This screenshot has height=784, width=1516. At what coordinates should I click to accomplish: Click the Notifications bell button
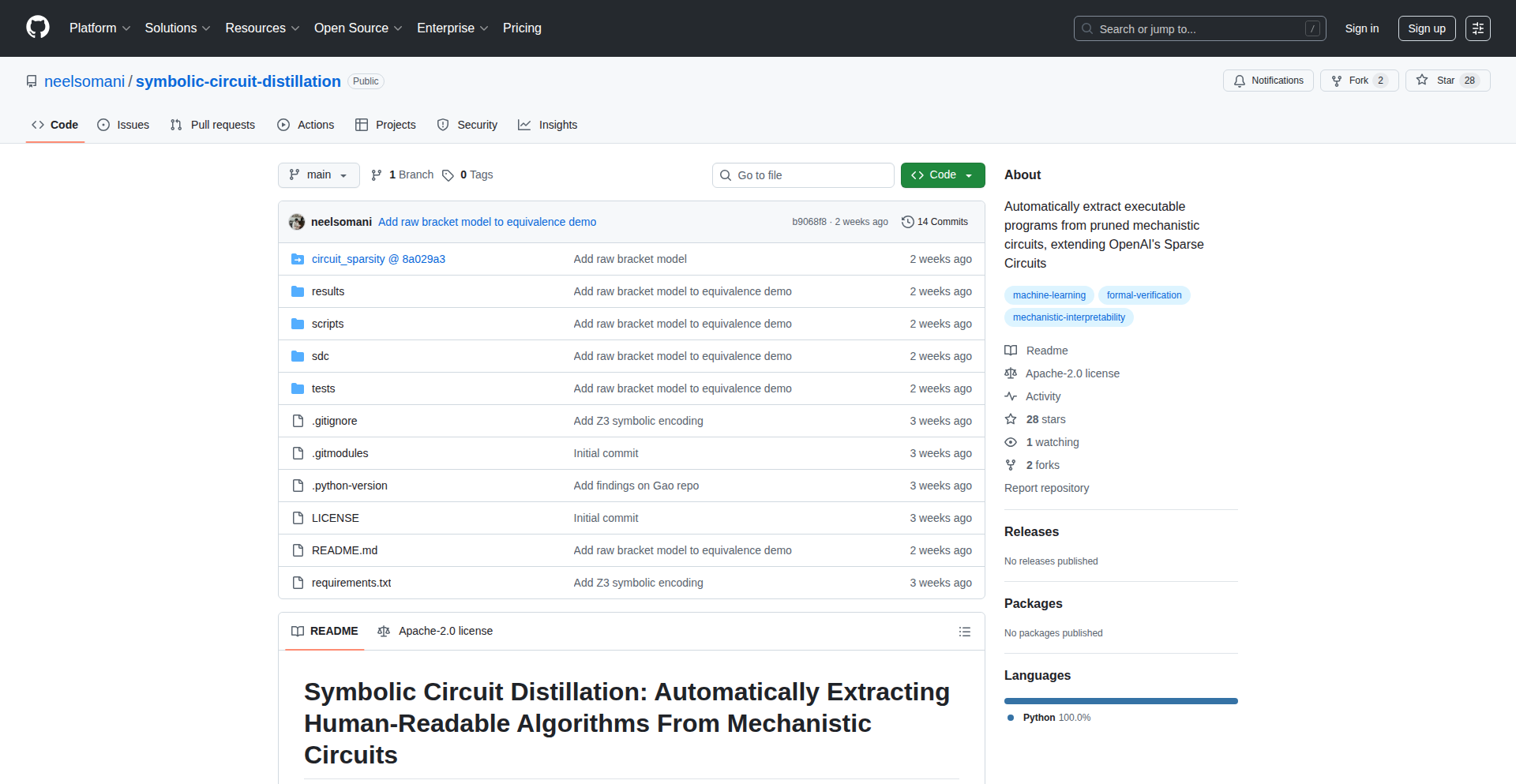click(x=1268, y=81)
